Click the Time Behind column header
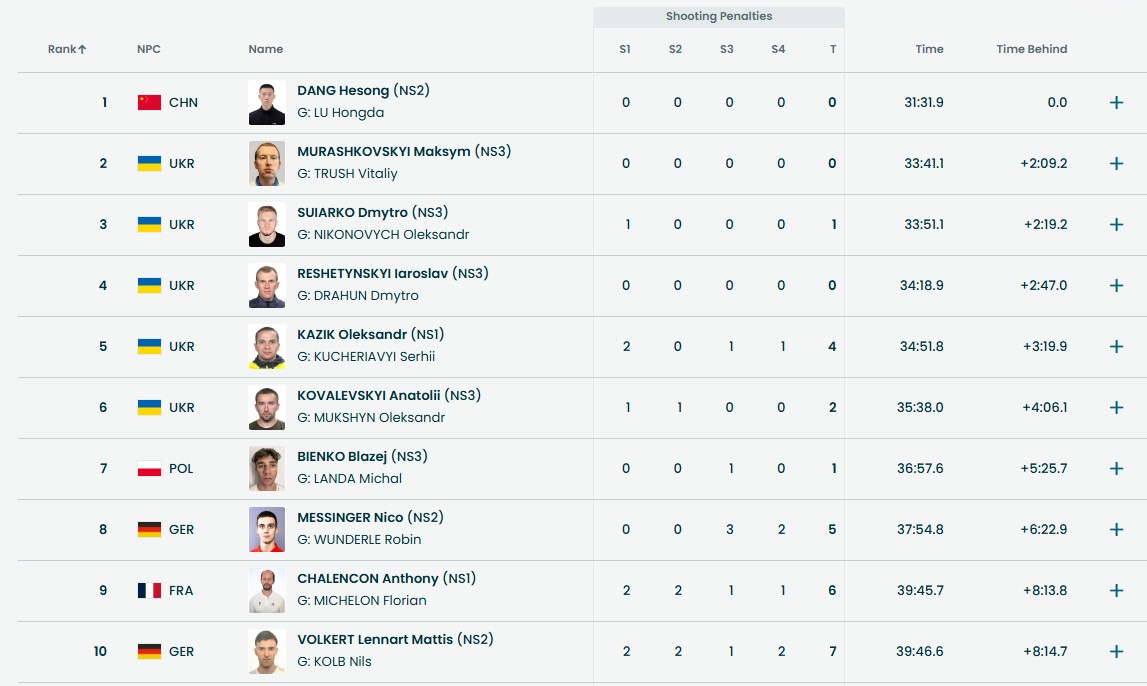This screenshot has width=1147, height=686. coord(1031,49)
